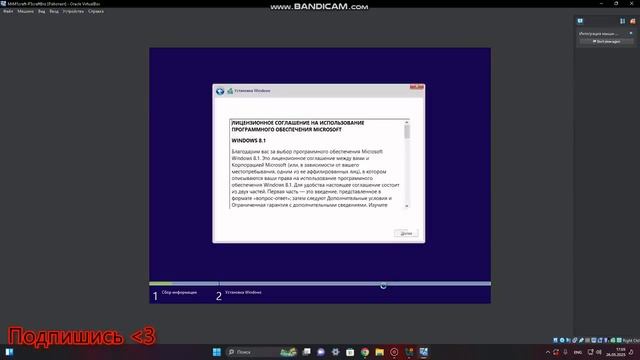This screenshot has width=640, height=360.
Task: Open Settings gear on the taskbar
Action: click(x=336, y=352)
